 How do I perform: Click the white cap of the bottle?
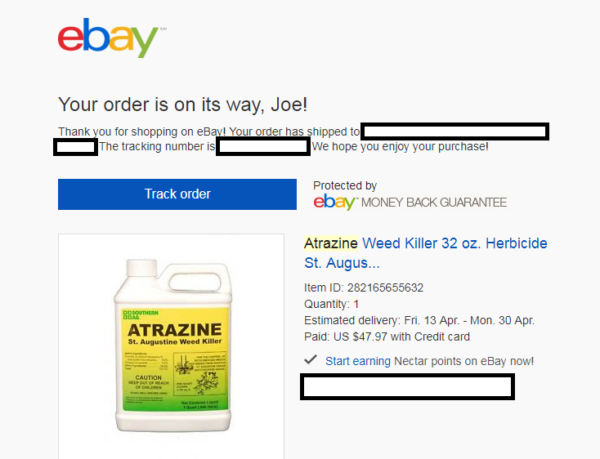pyautogui.click(x=142, y=269)
